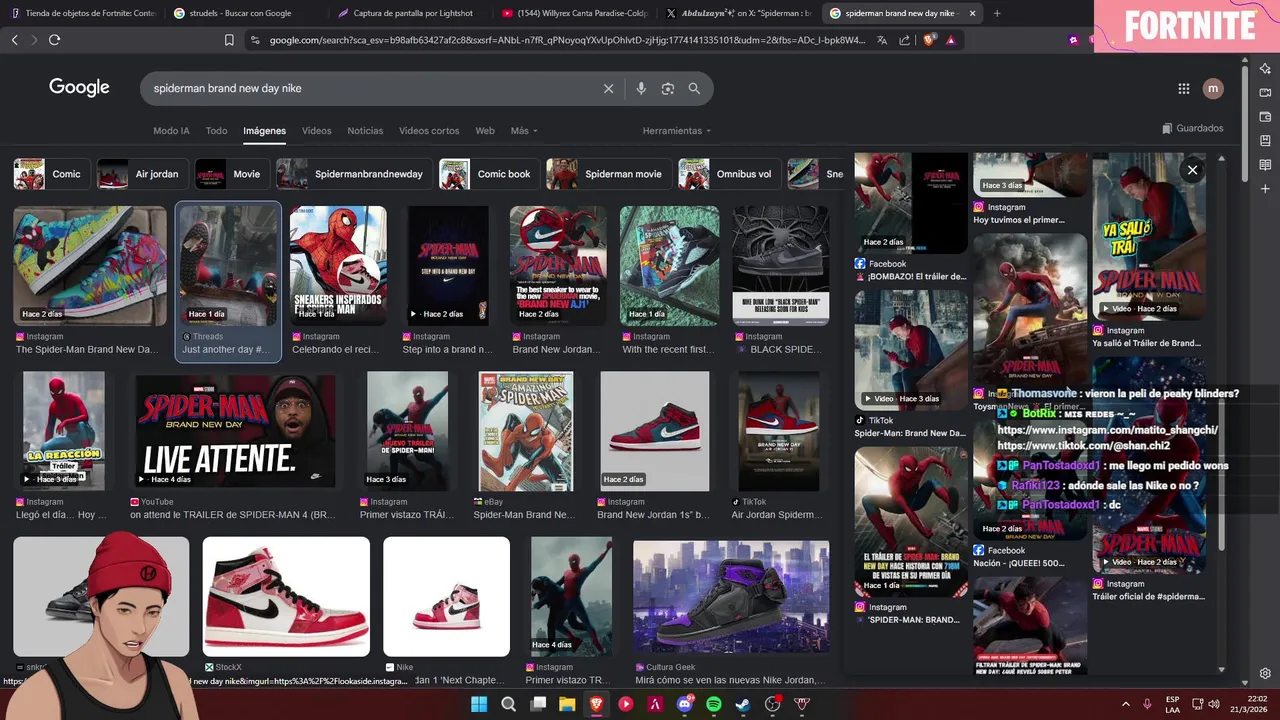Open Steam from the taskbar
The image size is (1280, 720).
point(743,704)
